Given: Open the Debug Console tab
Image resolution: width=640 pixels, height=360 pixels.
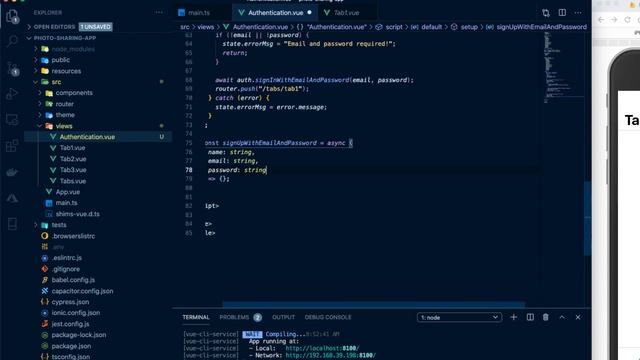Looking at the screenshot, I should (x=328, y=317).
